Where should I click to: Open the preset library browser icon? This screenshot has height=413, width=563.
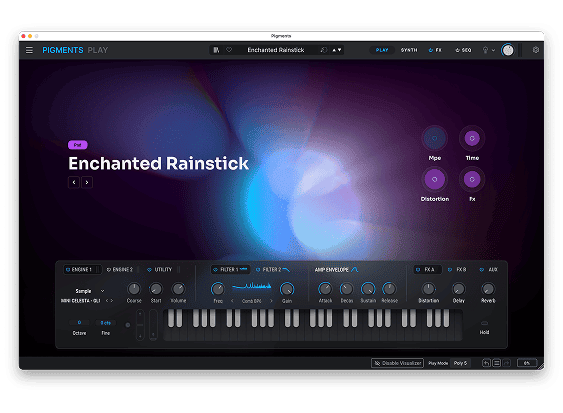[216, 50]
